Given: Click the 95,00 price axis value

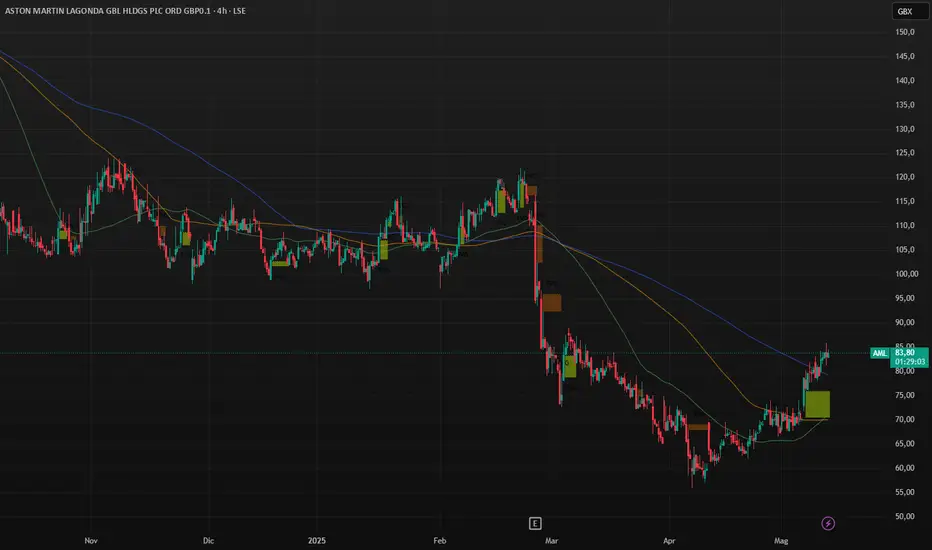Looking at the screenshot, I should [905, 298].
